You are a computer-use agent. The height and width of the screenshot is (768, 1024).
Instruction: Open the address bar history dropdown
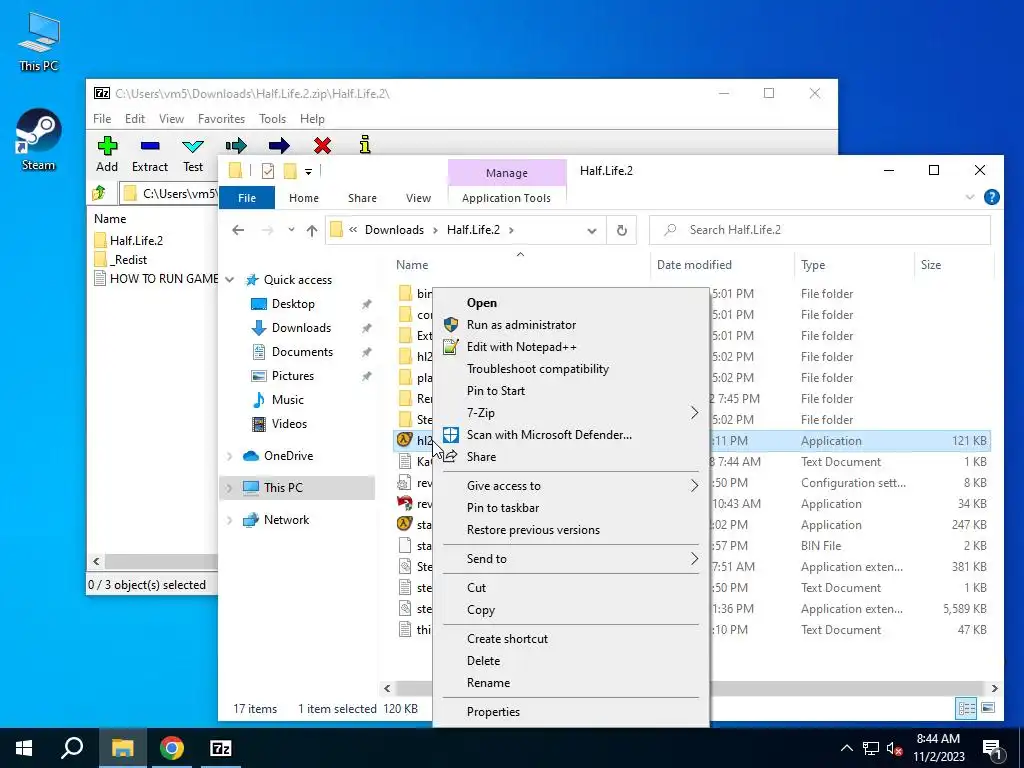pyautogui.click(x=592, y=230)
